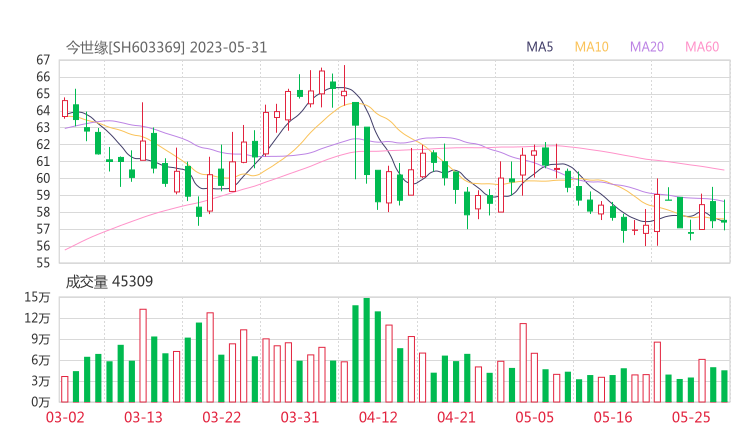Click the 15万 volume axis label
The width and height of the screenshot is (740, 440).
point(37,297)
